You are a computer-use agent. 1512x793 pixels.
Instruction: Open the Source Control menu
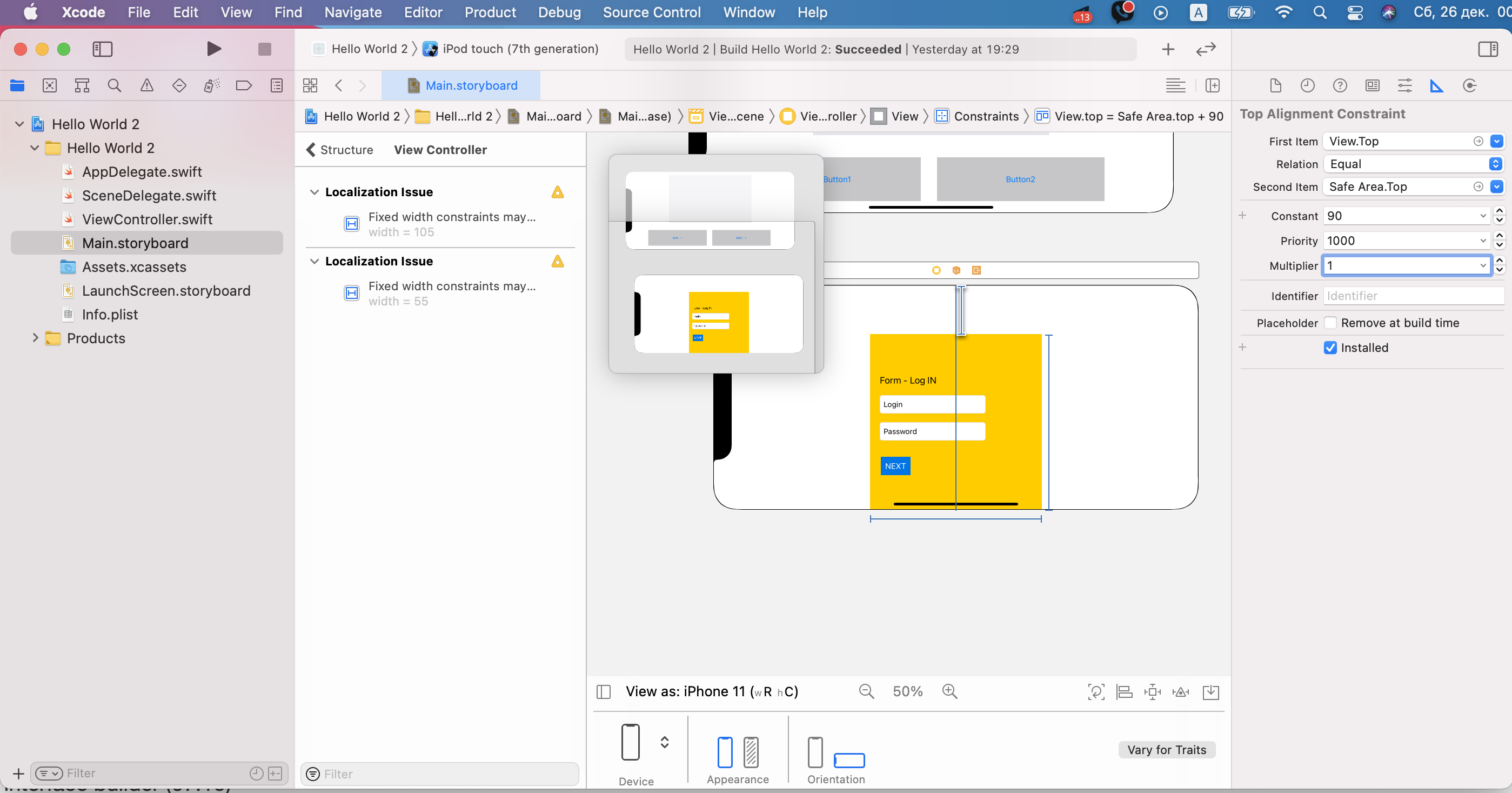point(652,12)
